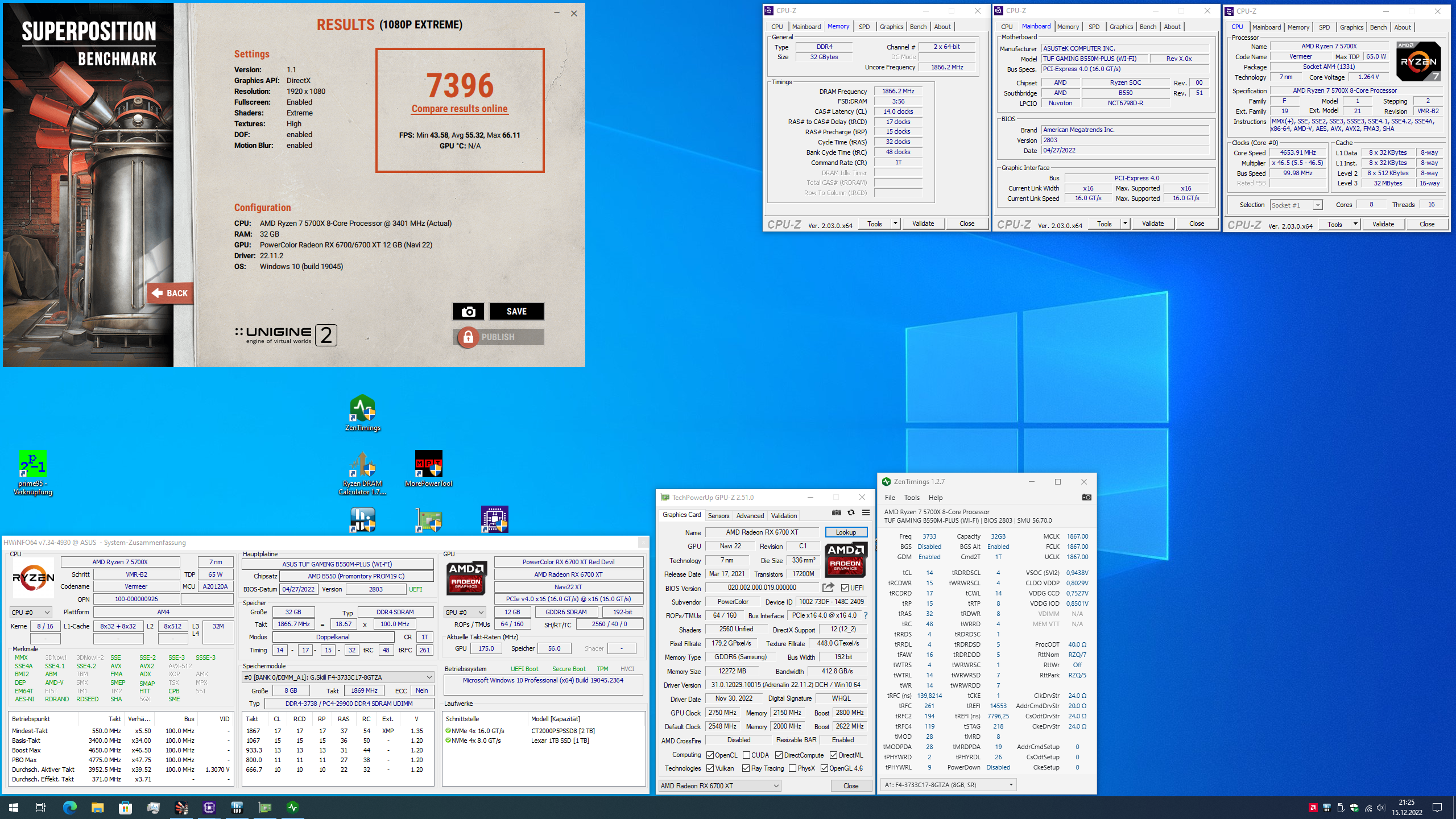Click Lookup button in GPU-Z
This screenshot has width=1456, height=819.
846,532
